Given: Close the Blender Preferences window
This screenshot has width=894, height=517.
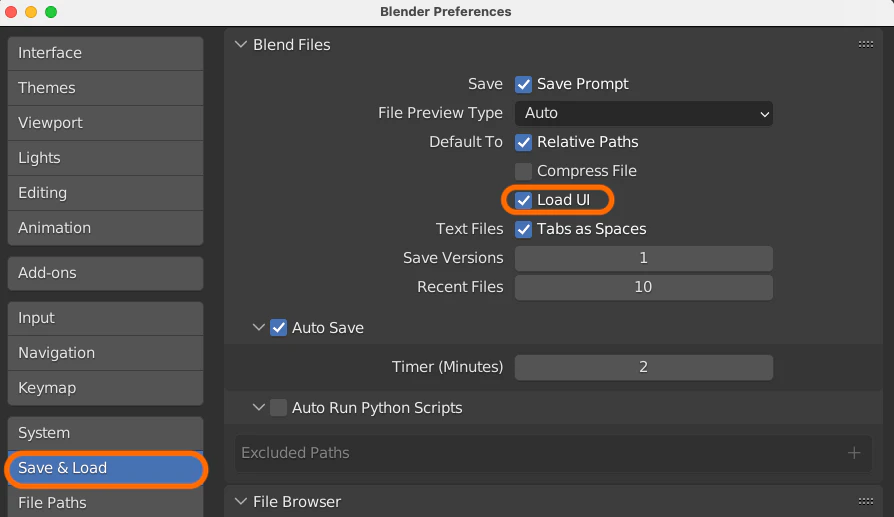Looking at the screenshot, I should pyautogui.click(x=11, y=12).
